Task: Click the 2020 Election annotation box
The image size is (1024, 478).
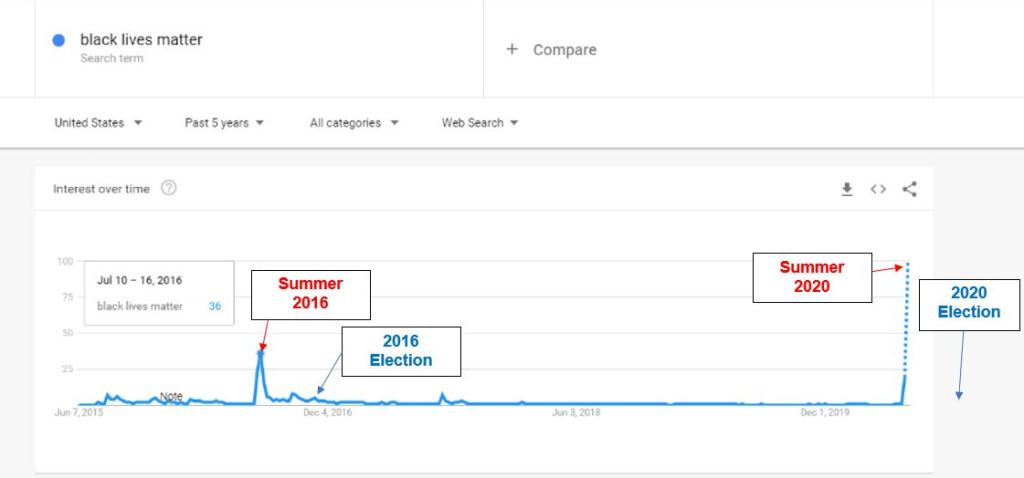Action: tap(968, 302)
